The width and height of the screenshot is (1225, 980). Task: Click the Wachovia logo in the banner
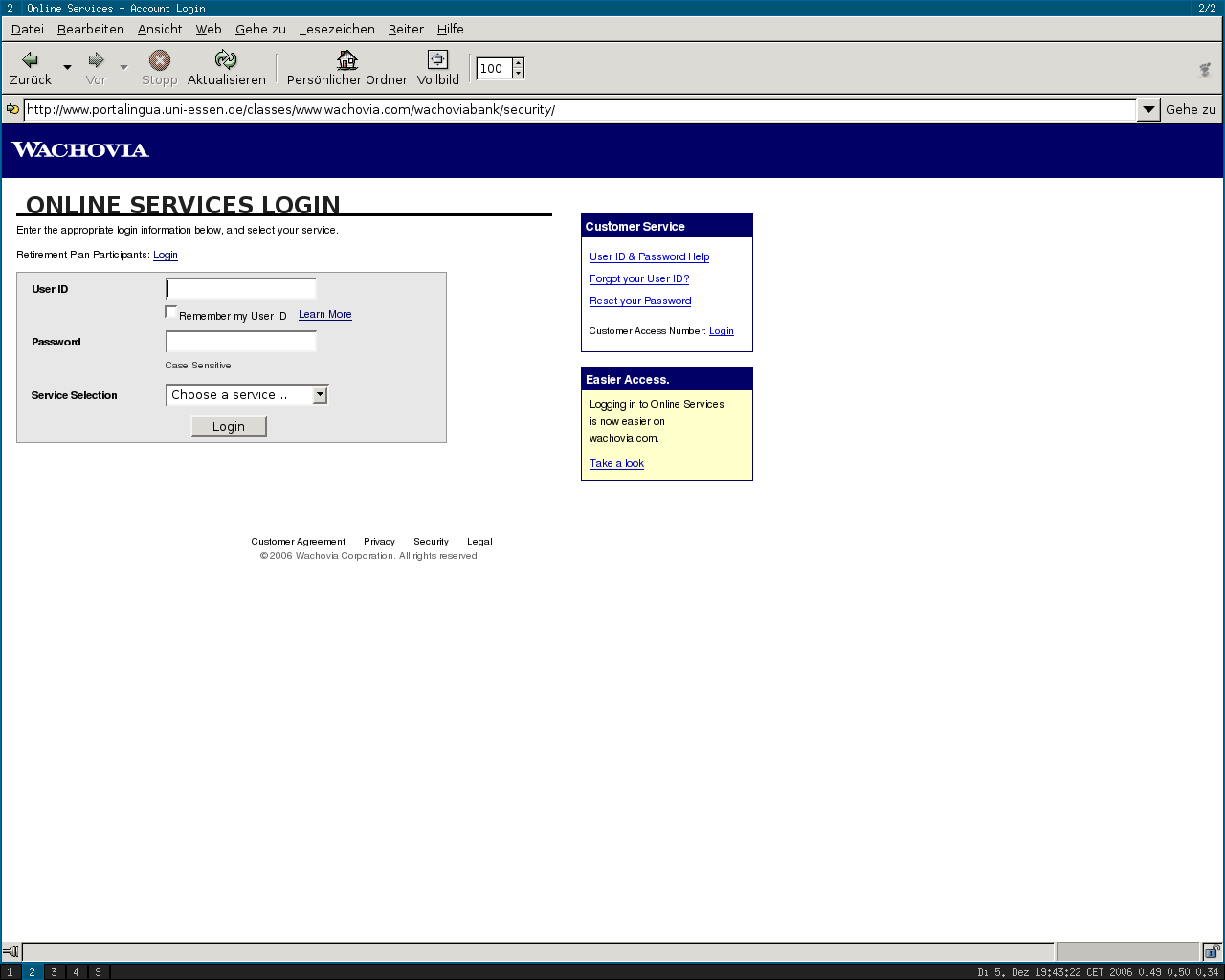[80, 149]
